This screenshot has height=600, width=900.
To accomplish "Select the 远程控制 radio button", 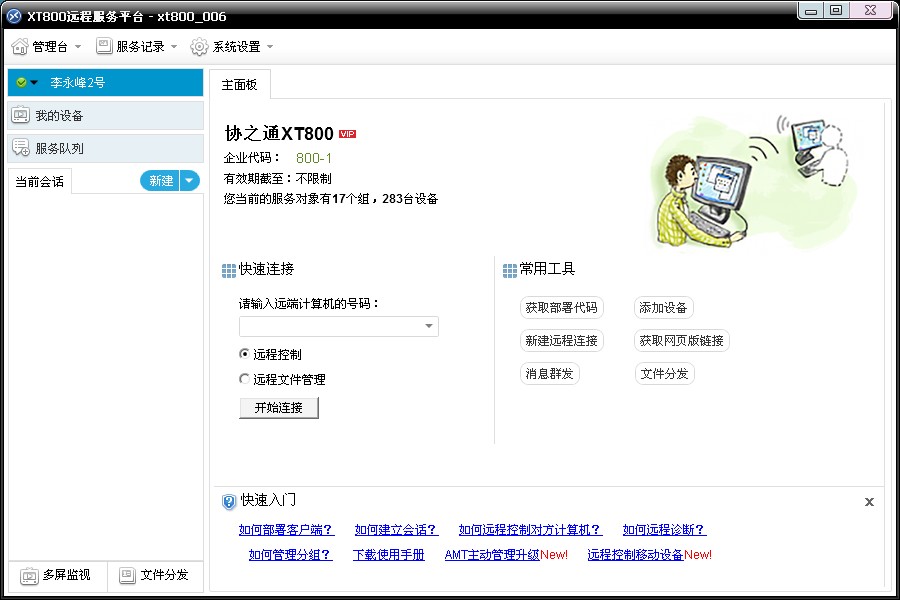I will [x=245, y=354].
